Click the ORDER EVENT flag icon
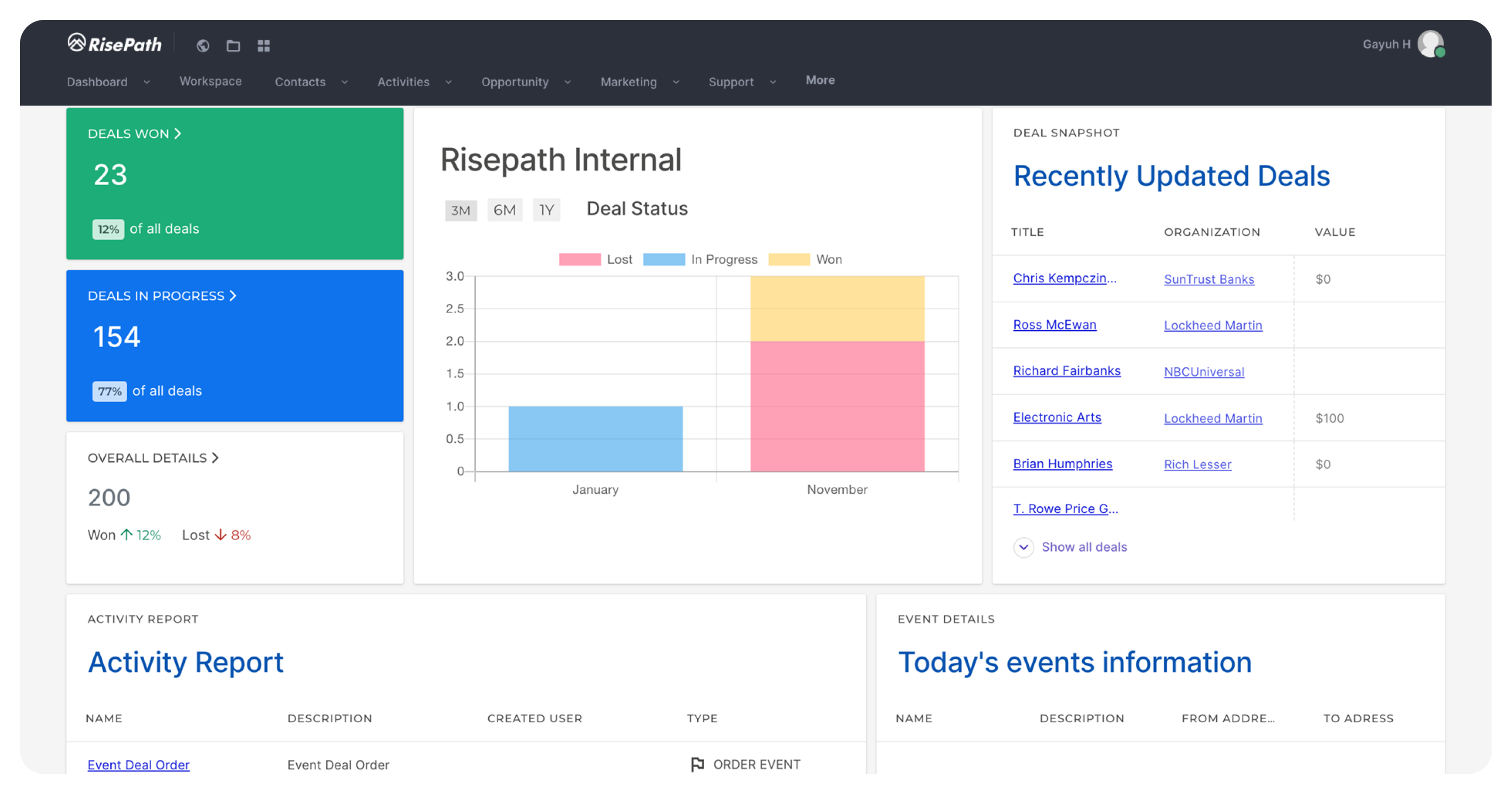Viewport: 1512px width, 794px height. click(x=697, y=764)
